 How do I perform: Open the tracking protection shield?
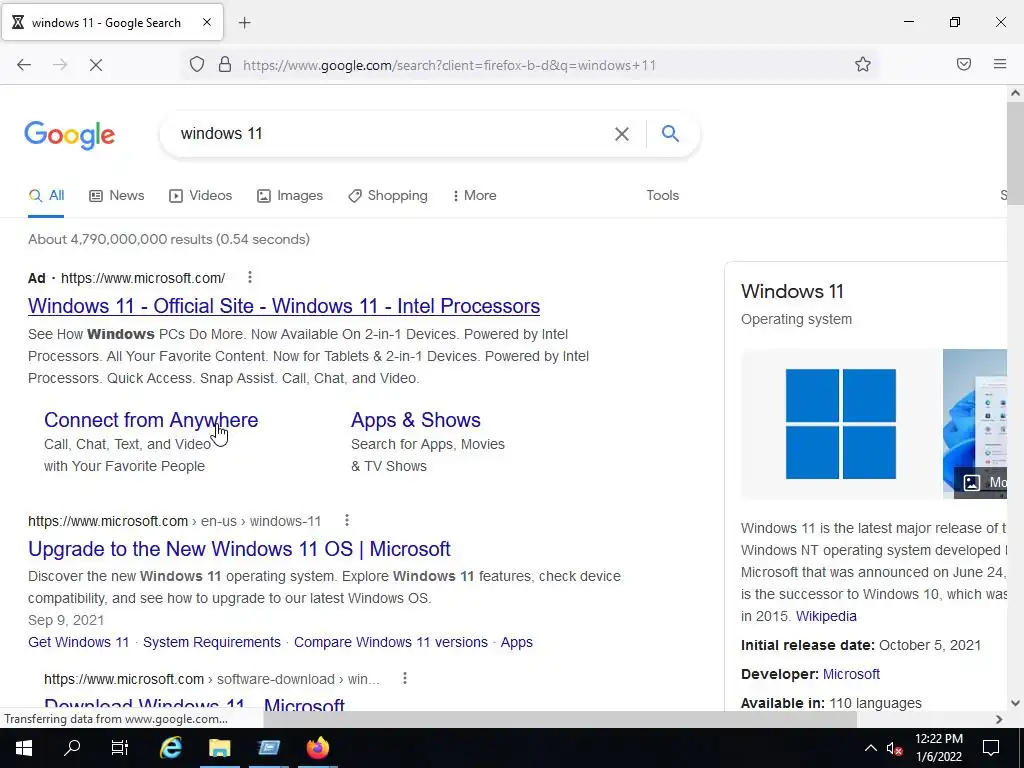click(x=197, y=64)
